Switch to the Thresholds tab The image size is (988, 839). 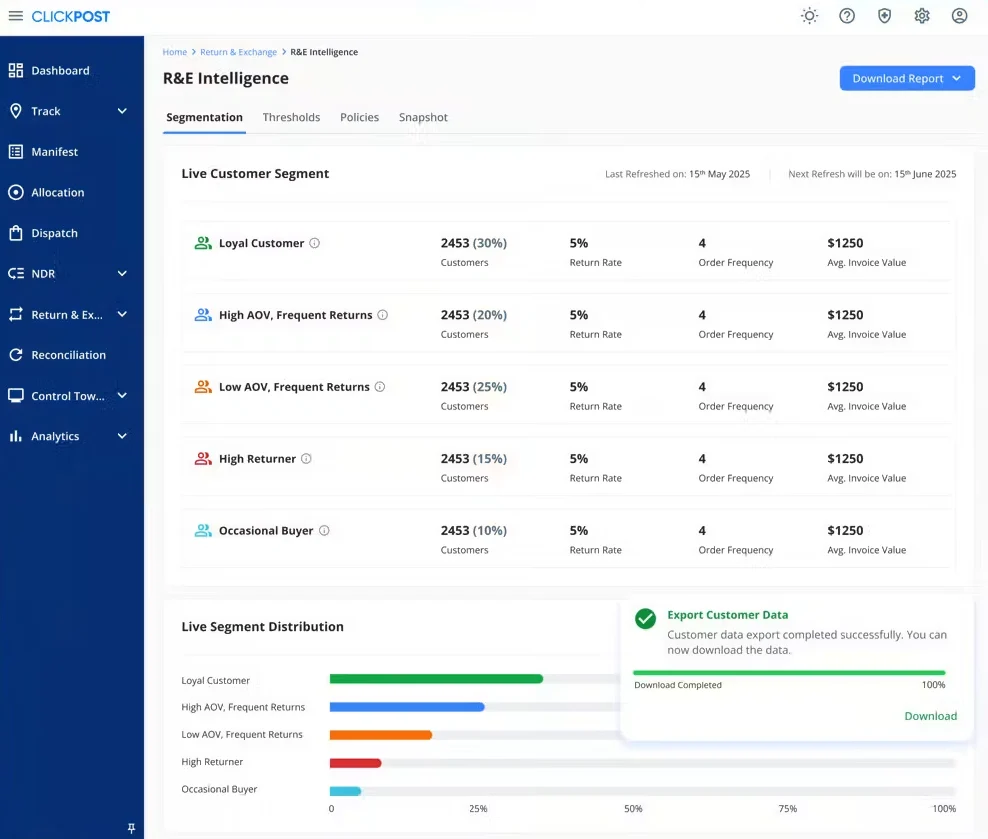point(291,117)
